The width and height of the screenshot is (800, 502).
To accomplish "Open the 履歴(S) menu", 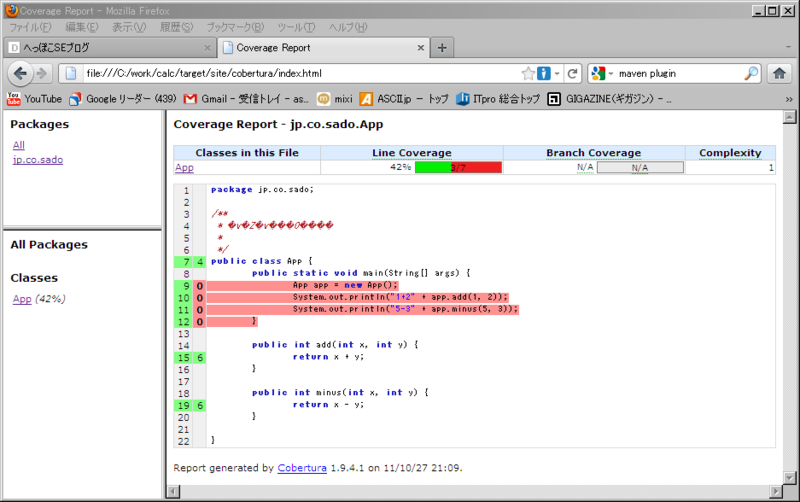I will 177,27.
